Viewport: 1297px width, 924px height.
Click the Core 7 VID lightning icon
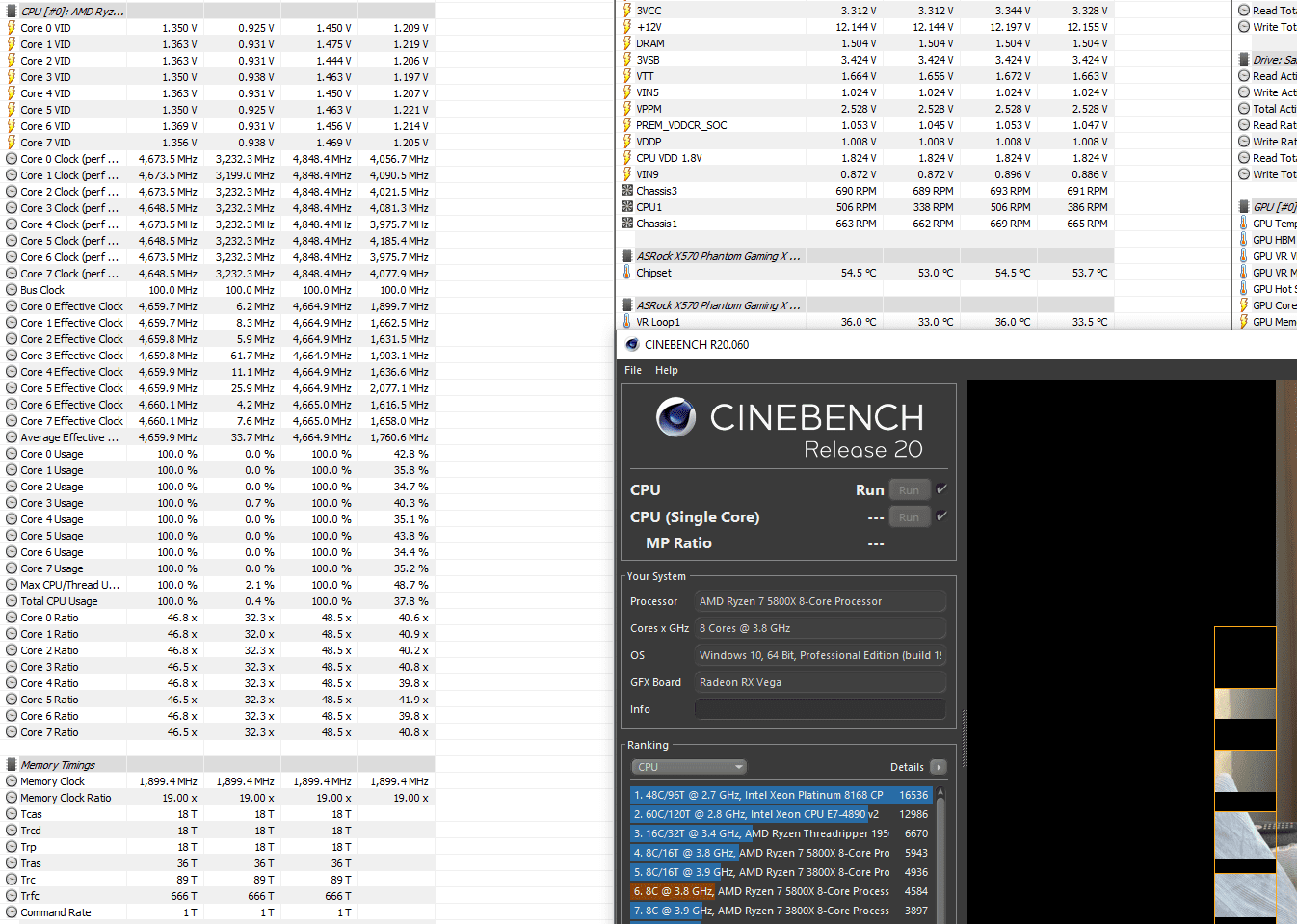[x=12, y=143]
